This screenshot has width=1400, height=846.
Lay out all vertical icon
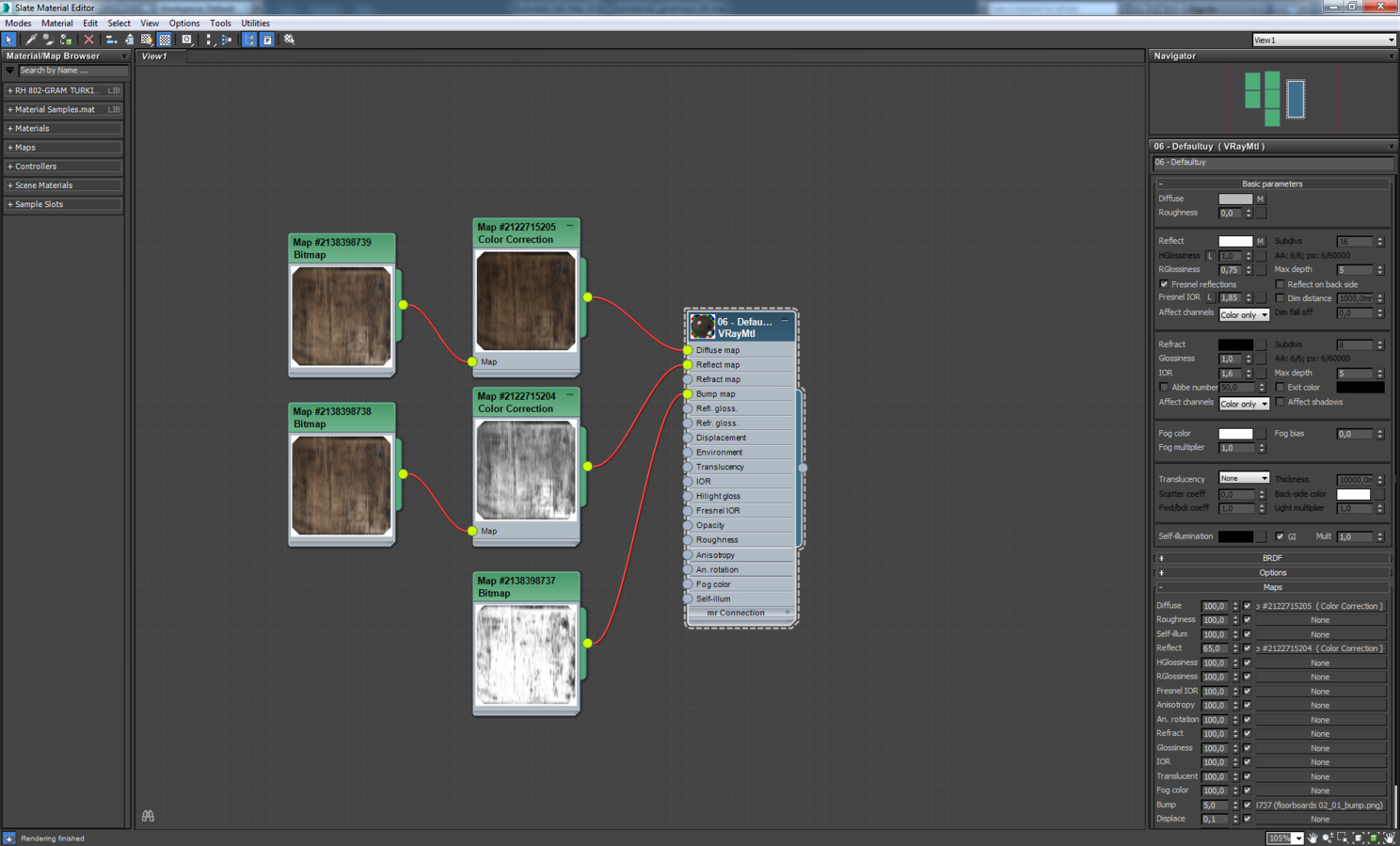pos(210,40)
